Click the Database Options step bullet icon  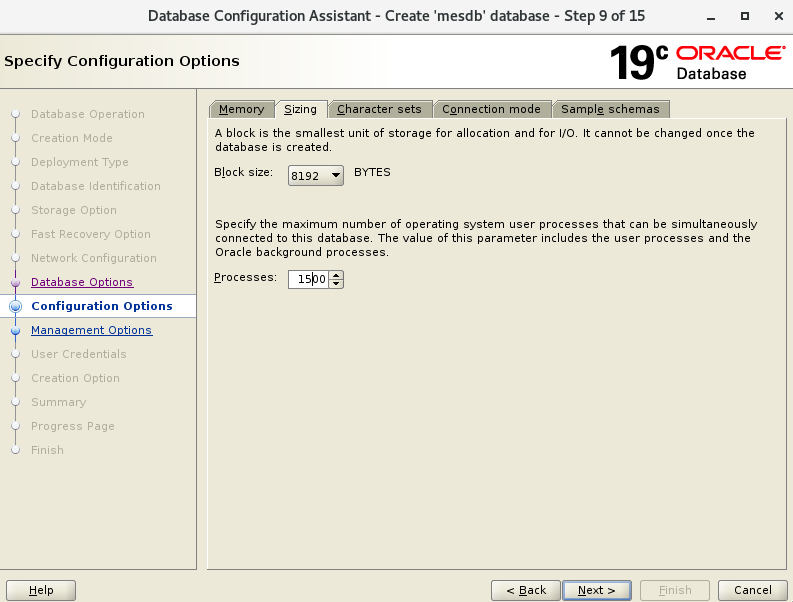coord(15,283)
